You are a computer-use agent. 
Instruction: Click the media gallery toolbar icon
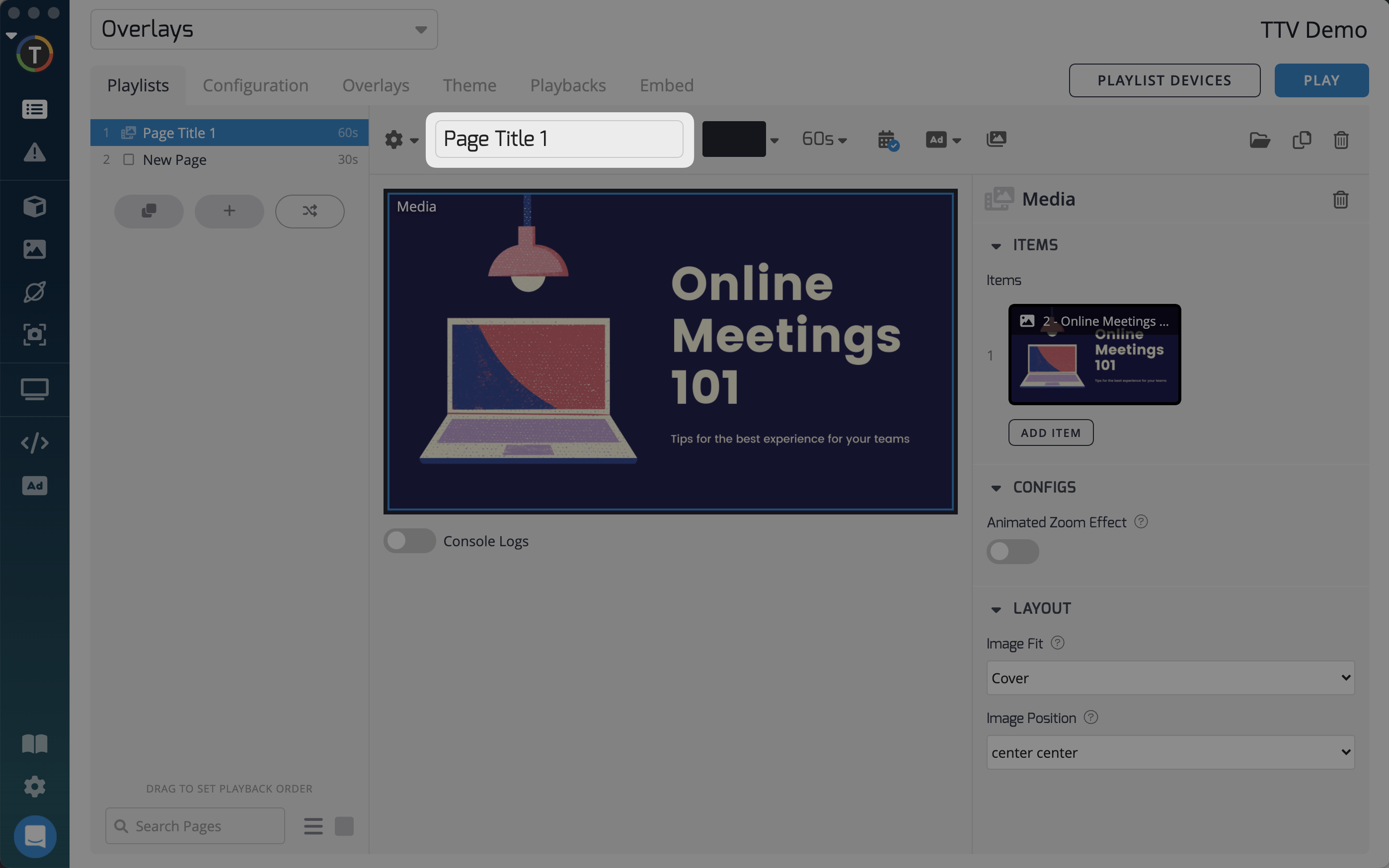996,139
